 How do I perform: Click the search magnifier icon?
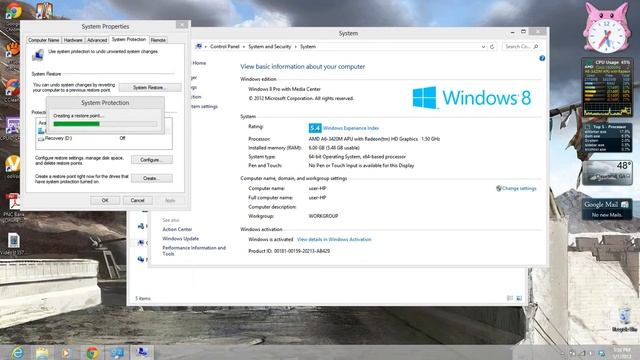(536, 47)
